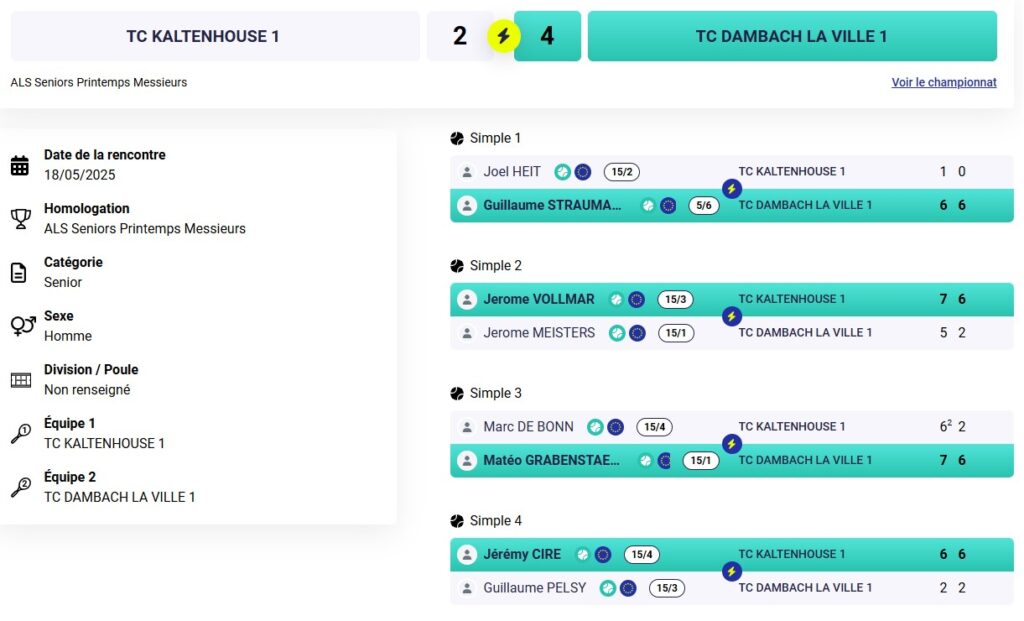Click the 15/2 ranking badge for Joel HEIT
Viewport: 1024px width, 621px height.
pyautogui.click(x=622, y=172)
